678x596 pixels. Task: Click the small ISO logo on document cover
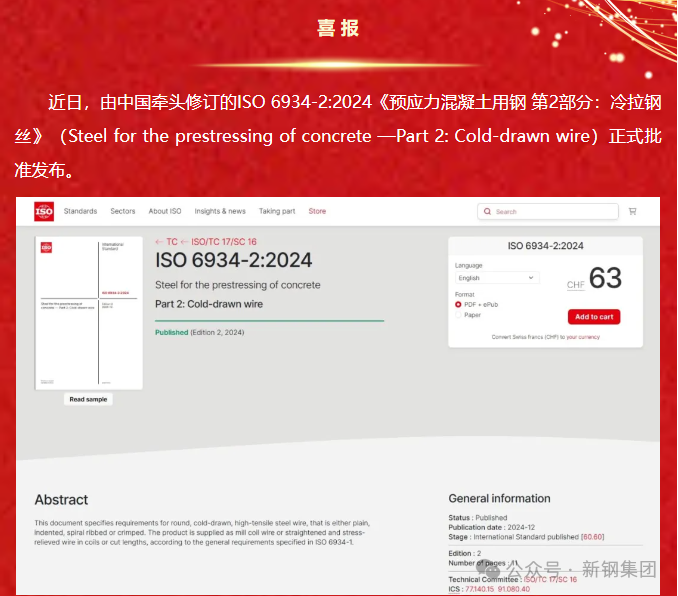click(x=46, y=247)
